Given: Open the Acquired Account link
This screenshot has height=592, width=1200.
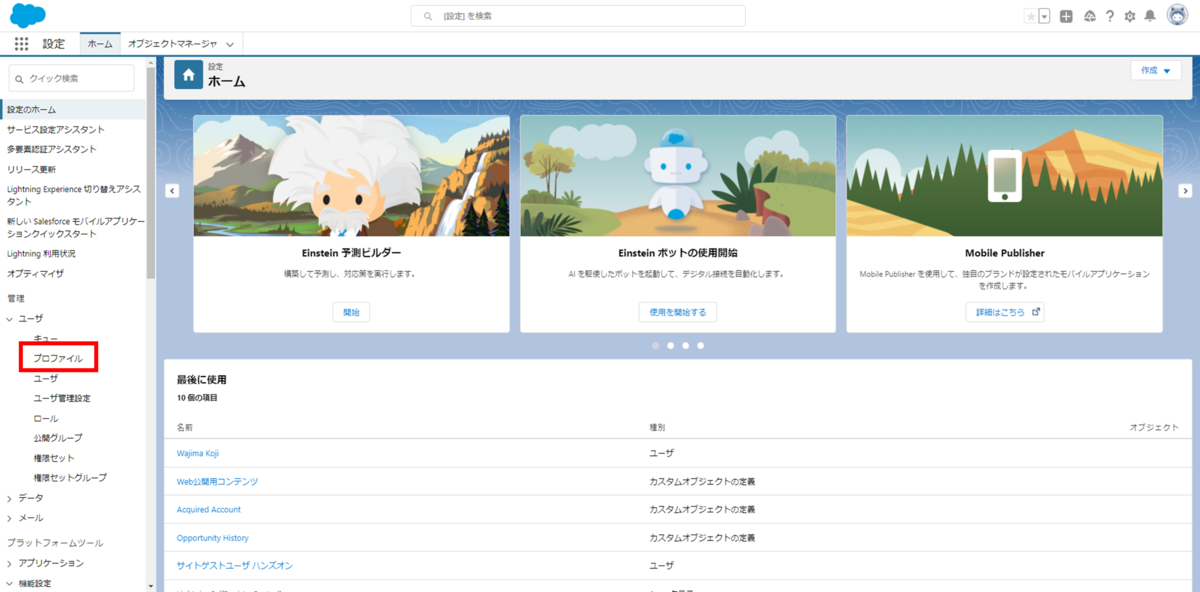Looking at the screenshot, I should (x=209, y=509).
